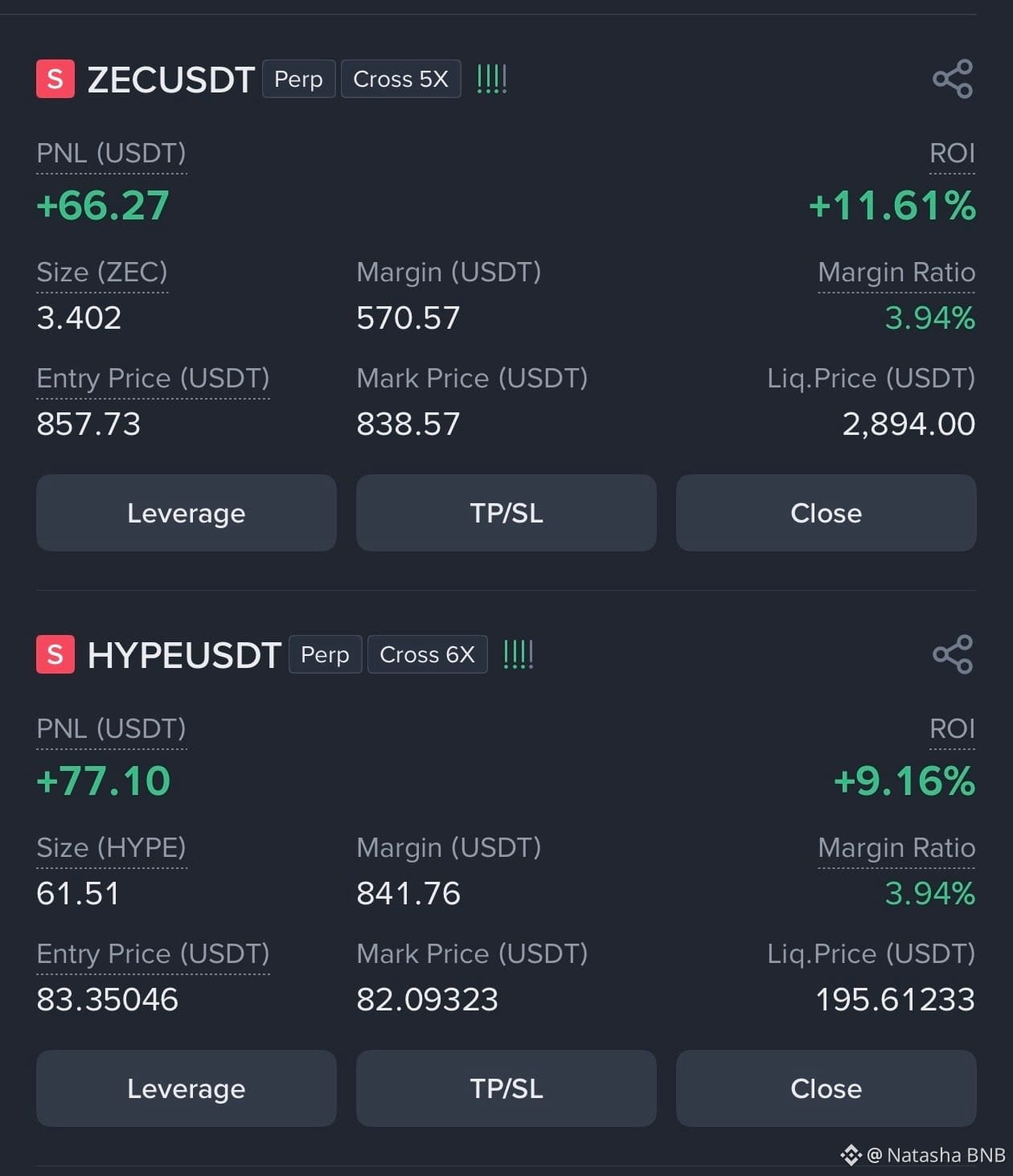Close the ZECUSDT position
The width and height of the screenshot is (1013, 1176).
pyautogui.click(x=826, y=513)
